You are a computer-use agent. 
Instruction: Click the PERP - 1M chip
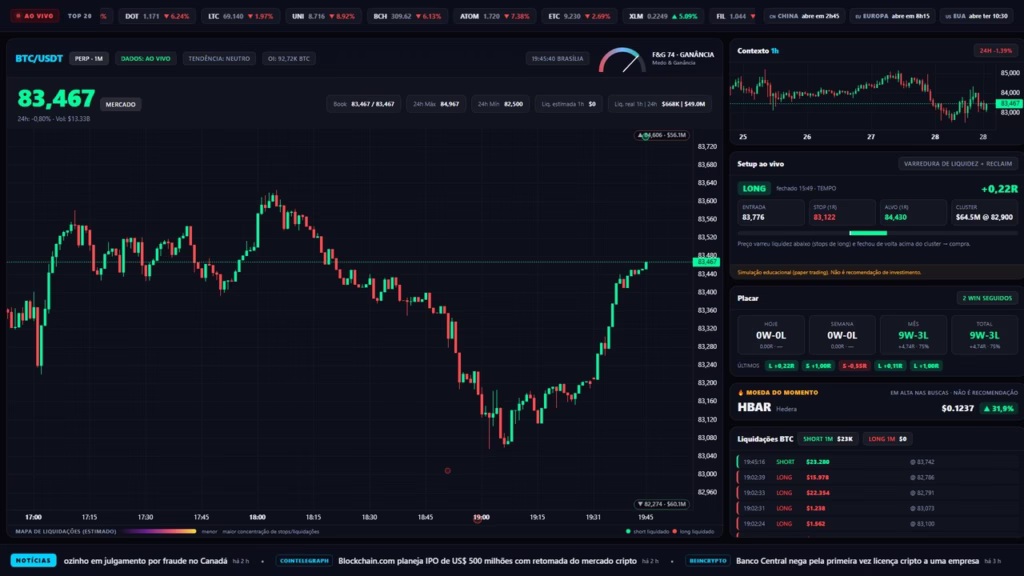[x=89, y=58]
